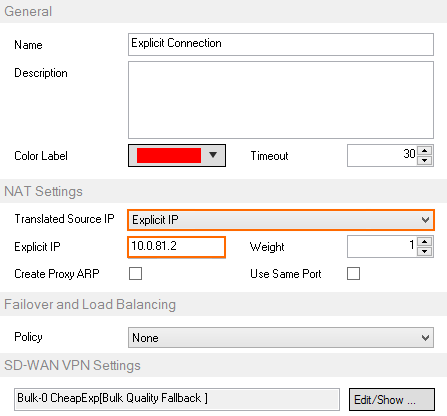
Task: Decrease Weight value with down arrow
Action: 424,251
